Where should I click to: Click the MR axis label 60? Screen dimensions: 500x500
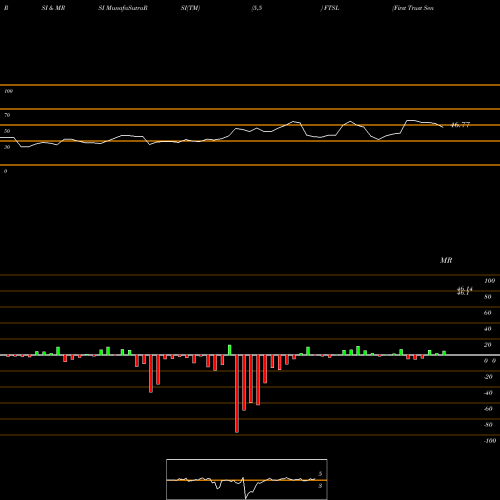tap(488, 313)
